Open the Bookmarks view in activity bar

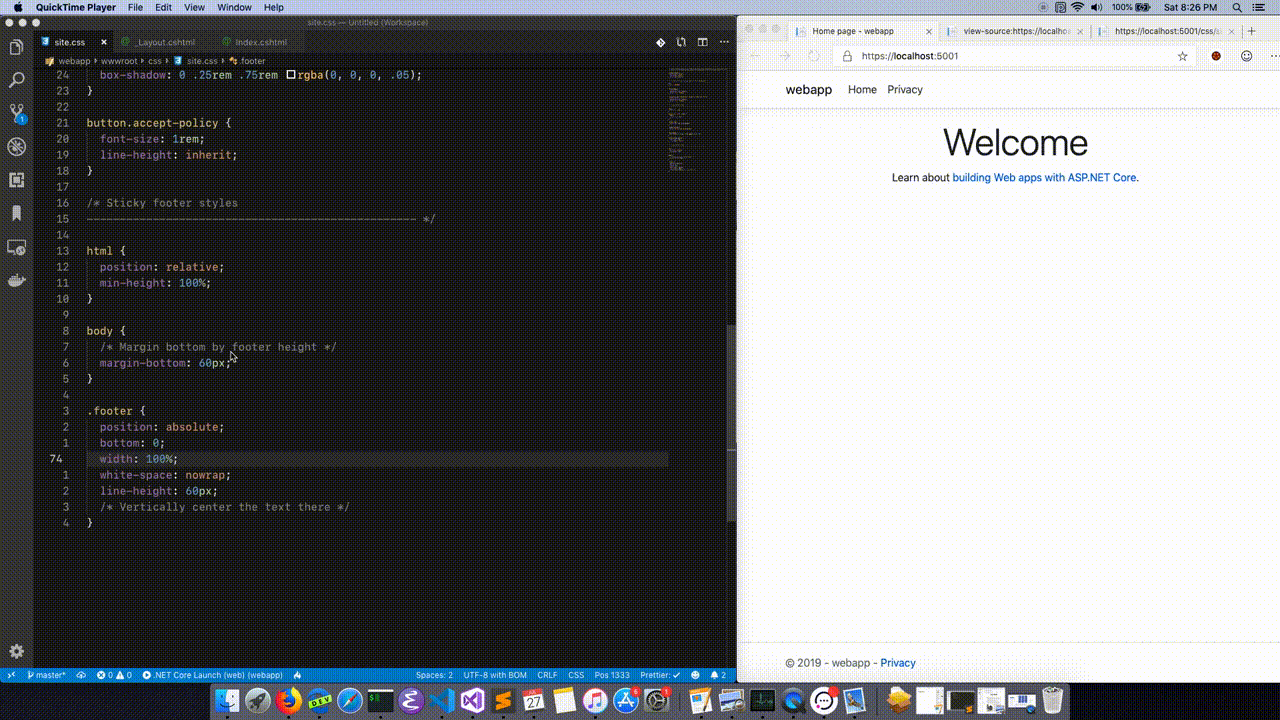16,213
